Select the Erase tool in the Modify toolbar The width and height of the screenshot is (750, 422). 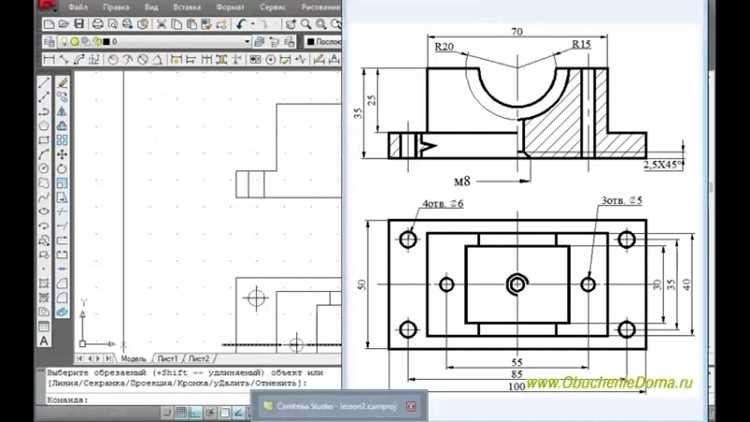click(x=62, y=83)
